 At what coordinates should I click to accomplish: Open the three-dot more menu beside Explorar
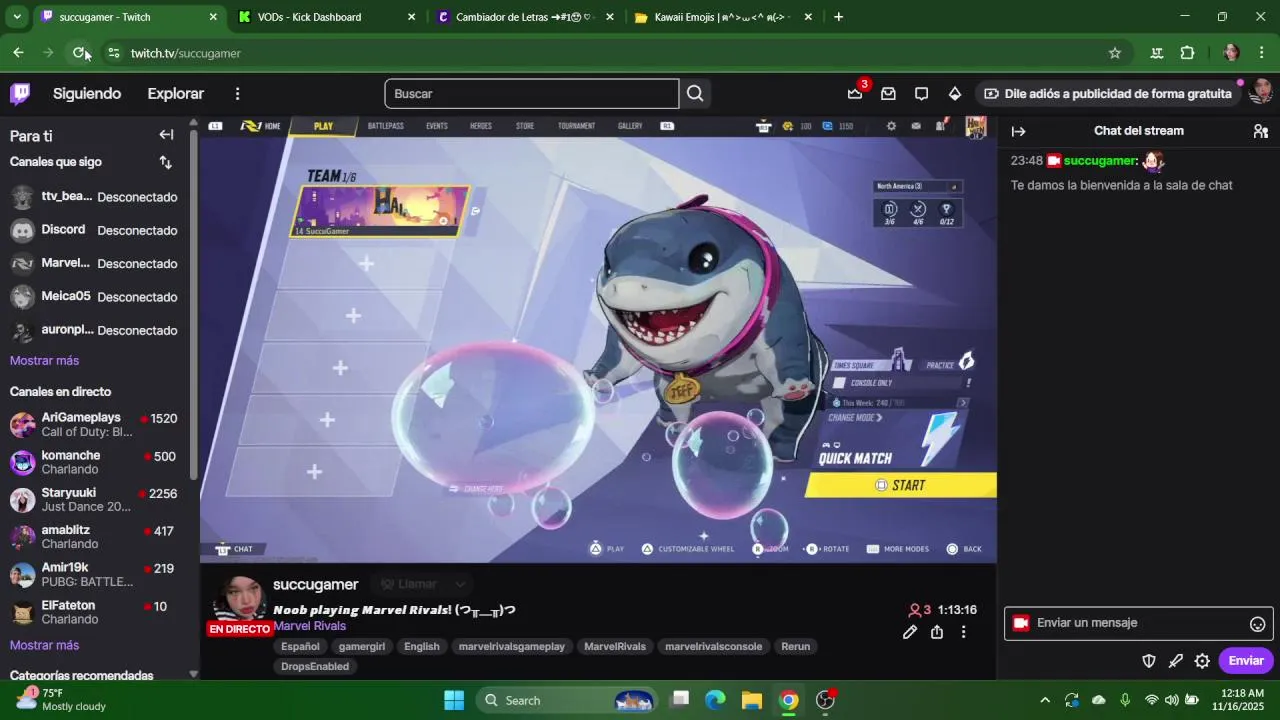click(237, 94)
